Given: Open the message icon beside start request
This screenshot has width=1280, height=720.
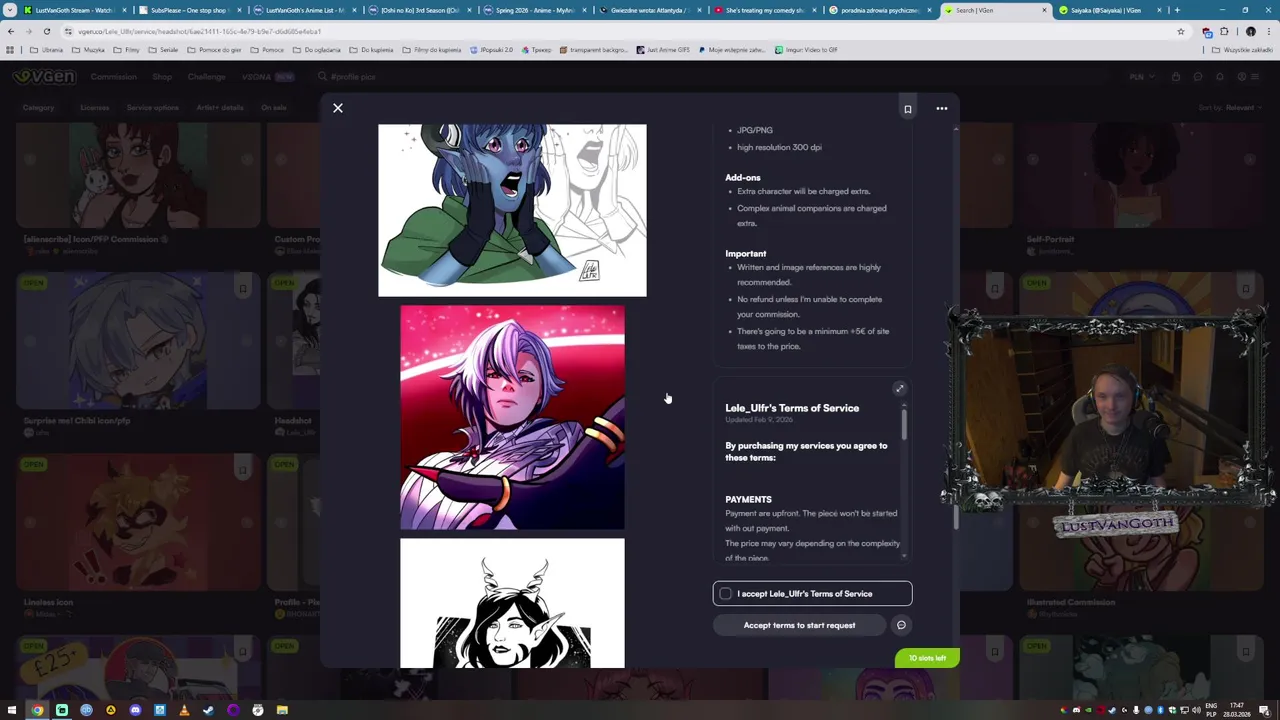Looking at the screenshot, I should tap(901, 625).
